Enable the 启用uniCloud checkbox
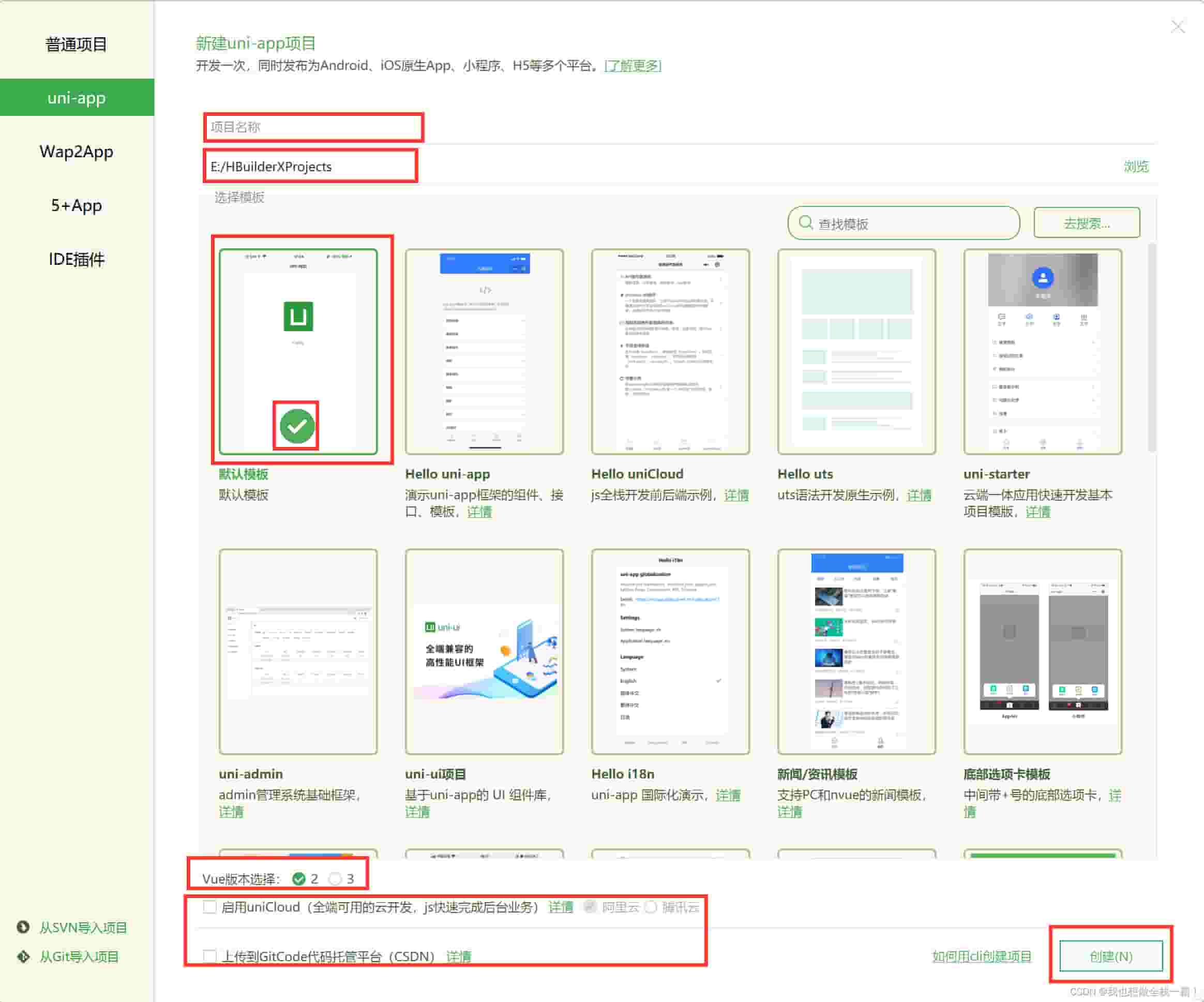Image resolution: width=1204 pixels, height=1002 pixels. (x=210, y=907)
